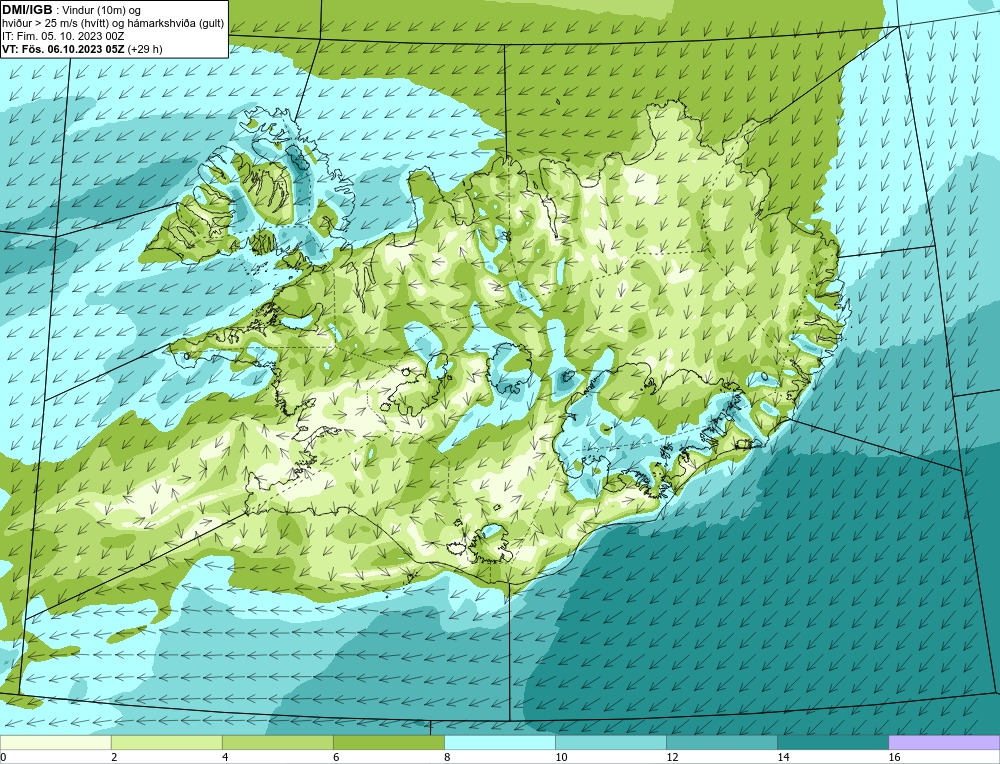Click the 2–4 m/s light green legend swatch

point(166,742)
